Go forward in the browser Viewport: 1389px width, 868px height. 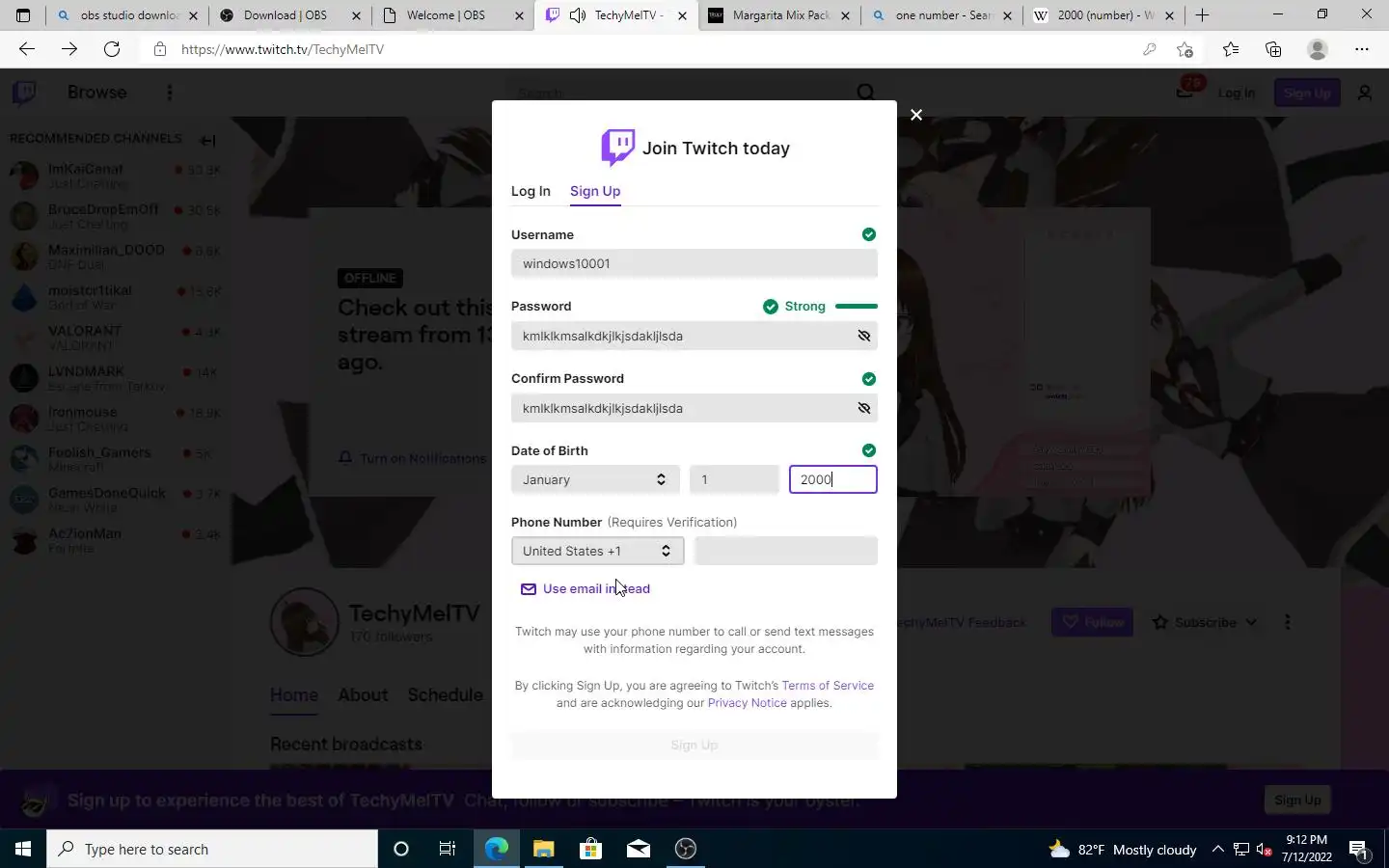tap(69, 49)
